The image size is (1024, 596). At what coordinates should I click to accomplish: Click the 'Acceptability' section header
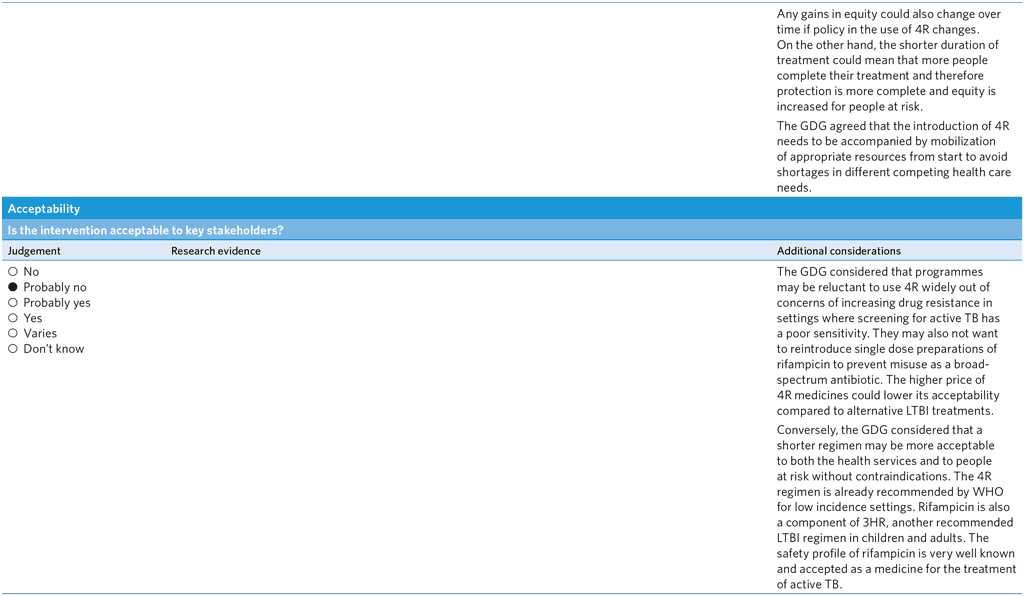(x=44, y=209)
